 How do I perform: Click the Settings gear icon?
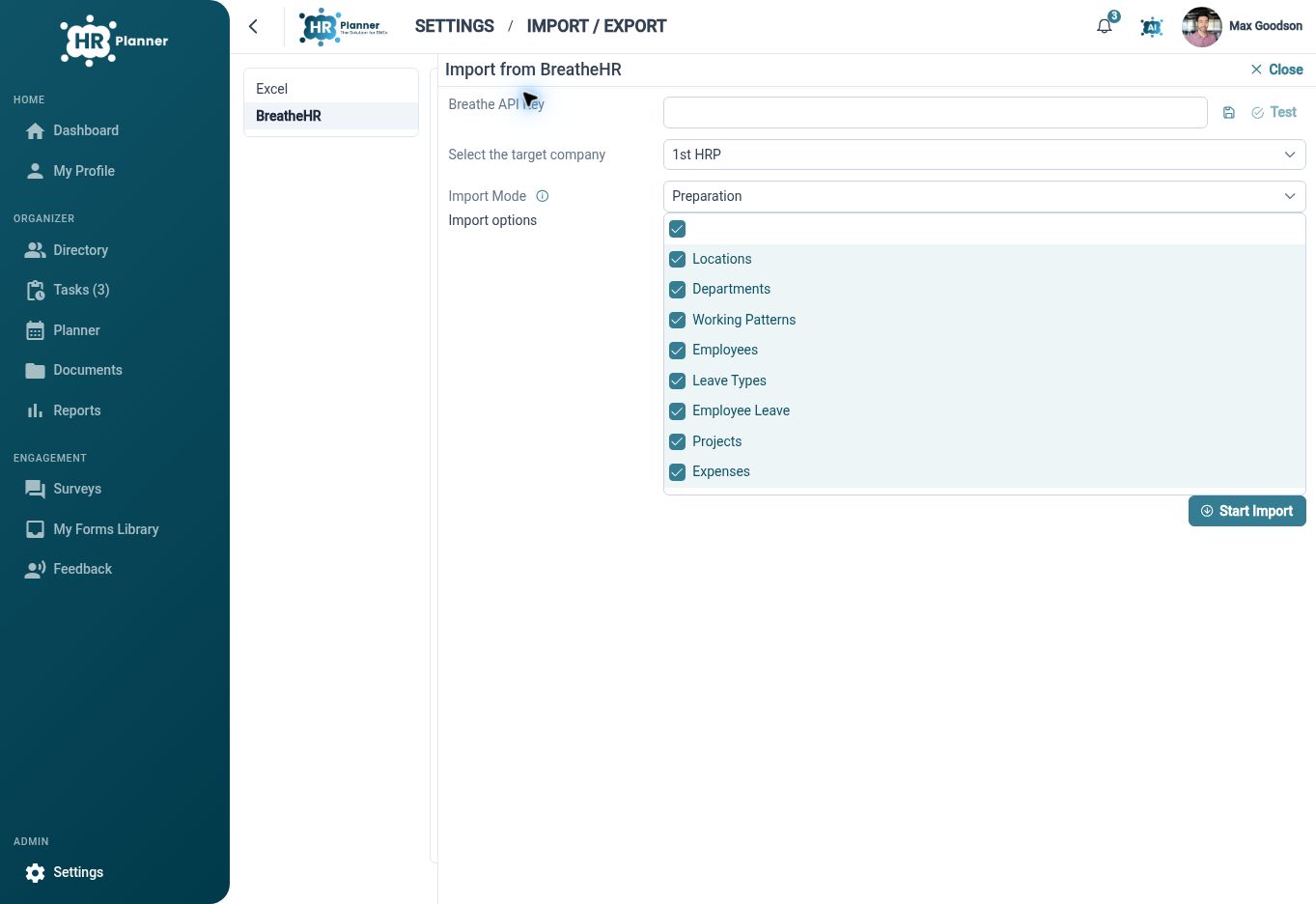(x=36, y=873)
